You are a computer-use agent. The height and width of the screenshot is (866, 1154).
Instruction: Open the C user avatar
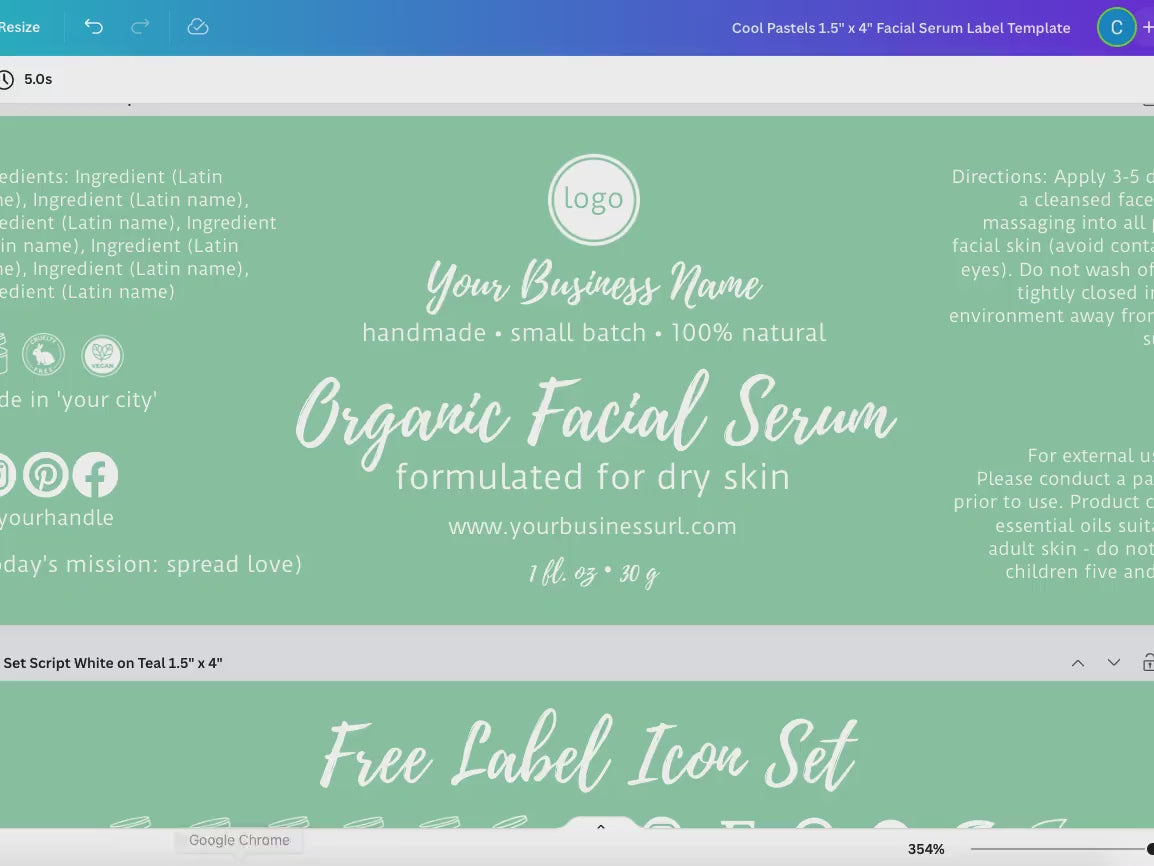pyautogui.click(x=1116, y=28)
